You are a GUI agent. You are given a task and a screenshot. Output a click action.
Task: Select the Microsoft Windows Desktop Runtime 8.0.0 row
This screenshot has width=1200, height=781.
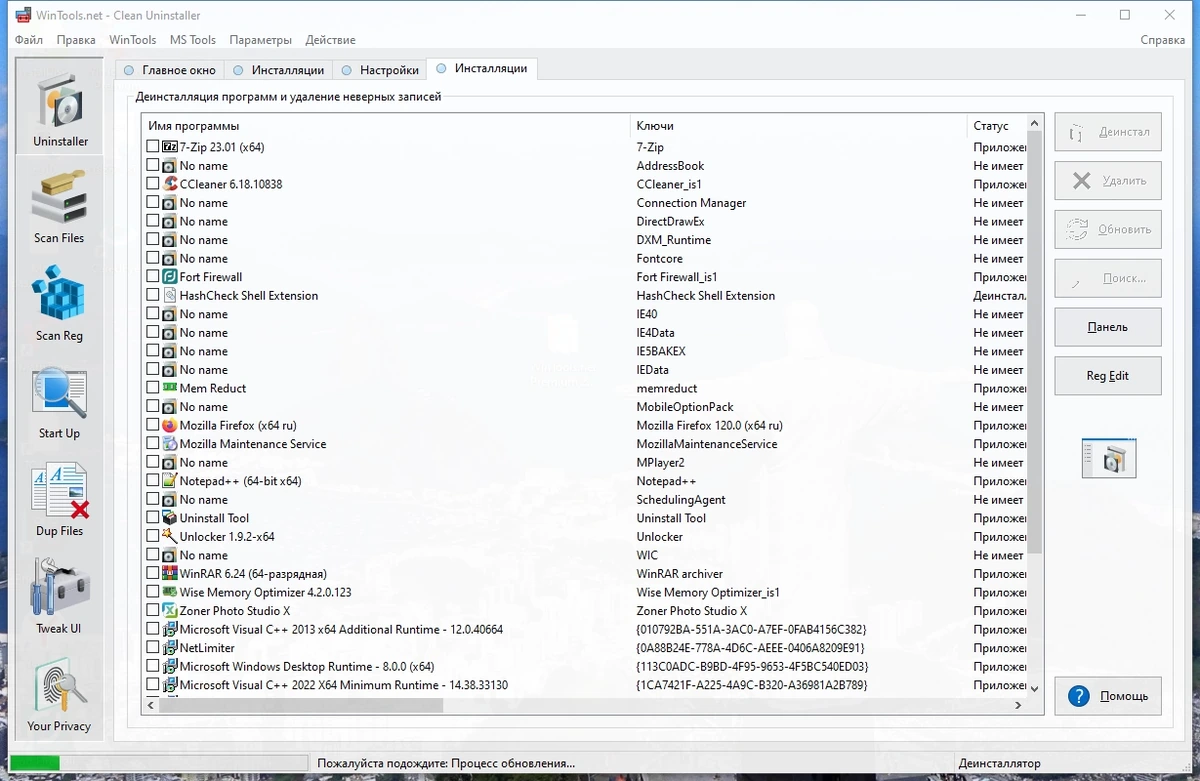(x=585, y=667)
